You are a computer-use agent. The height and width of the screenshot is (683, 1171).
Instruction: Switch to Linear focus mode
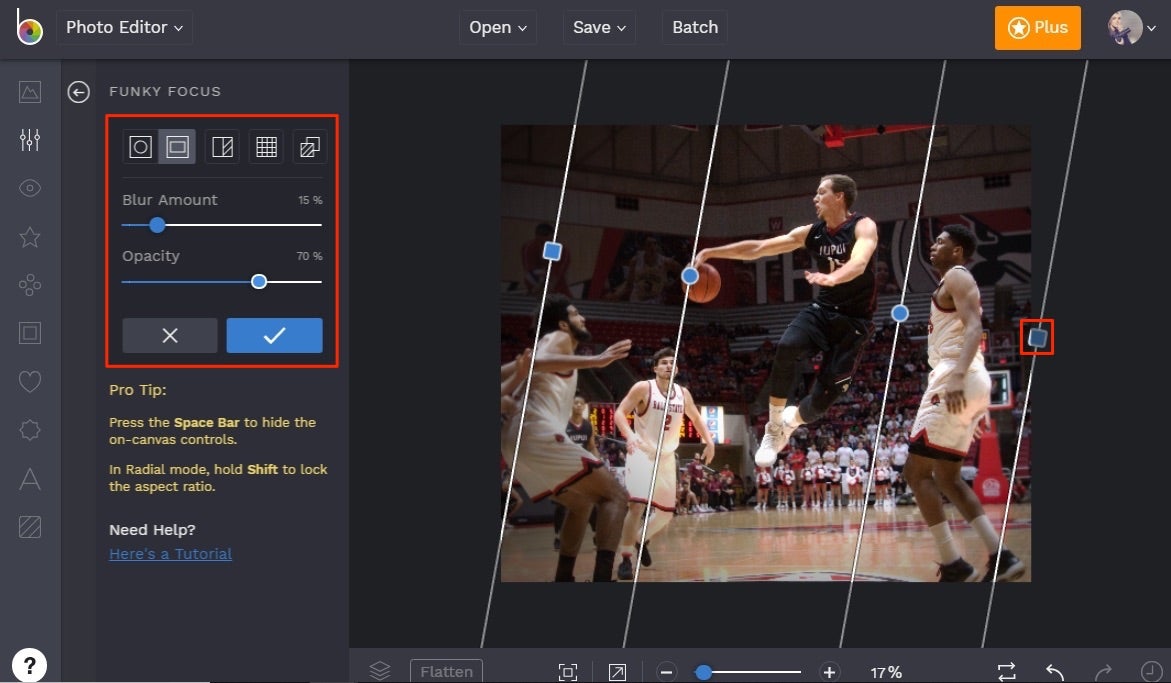pyautogui.click(x=222, y=146)
